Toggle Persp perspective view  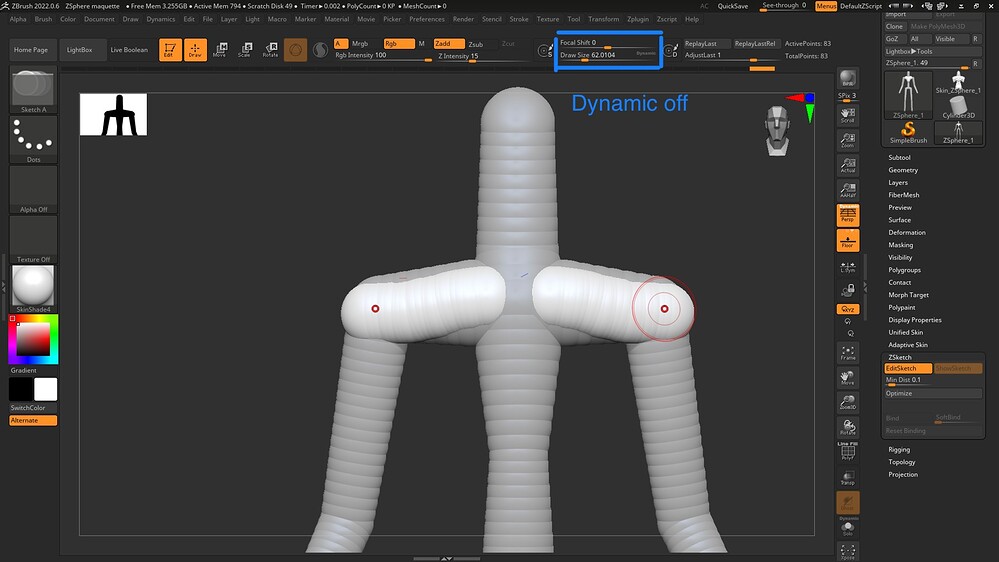pos(847,215)
